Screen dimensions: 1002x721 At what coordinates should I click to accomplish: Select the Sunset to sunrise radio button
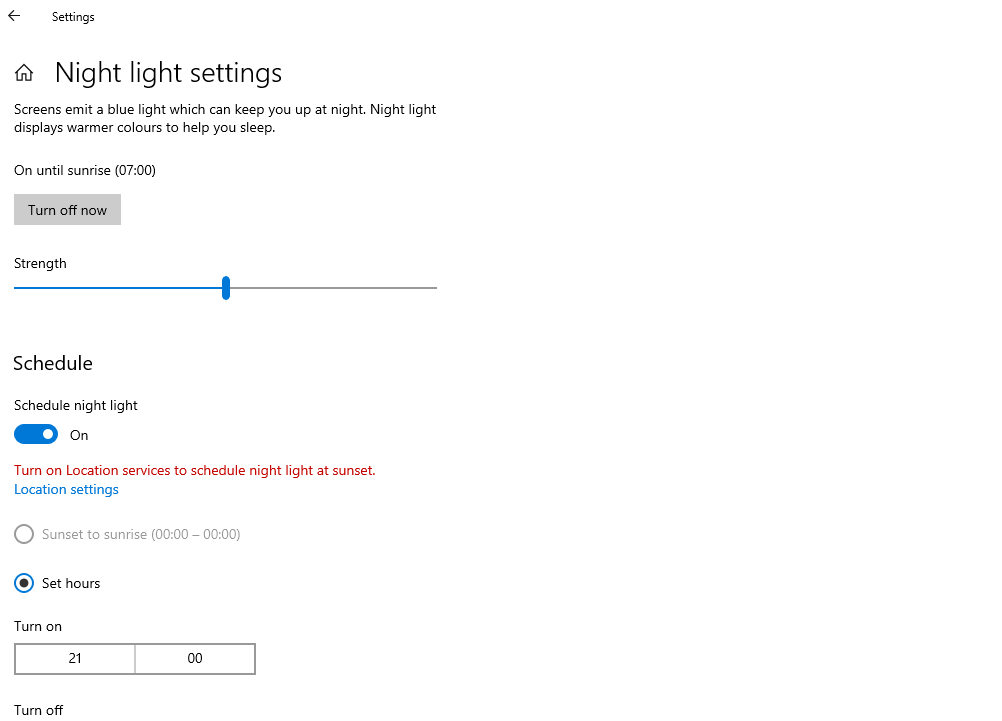(24, 534)
